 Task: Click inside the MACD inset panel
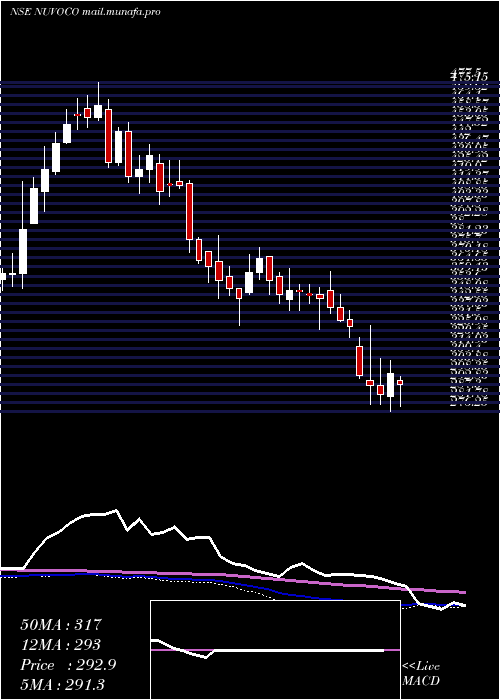point(275,650)
